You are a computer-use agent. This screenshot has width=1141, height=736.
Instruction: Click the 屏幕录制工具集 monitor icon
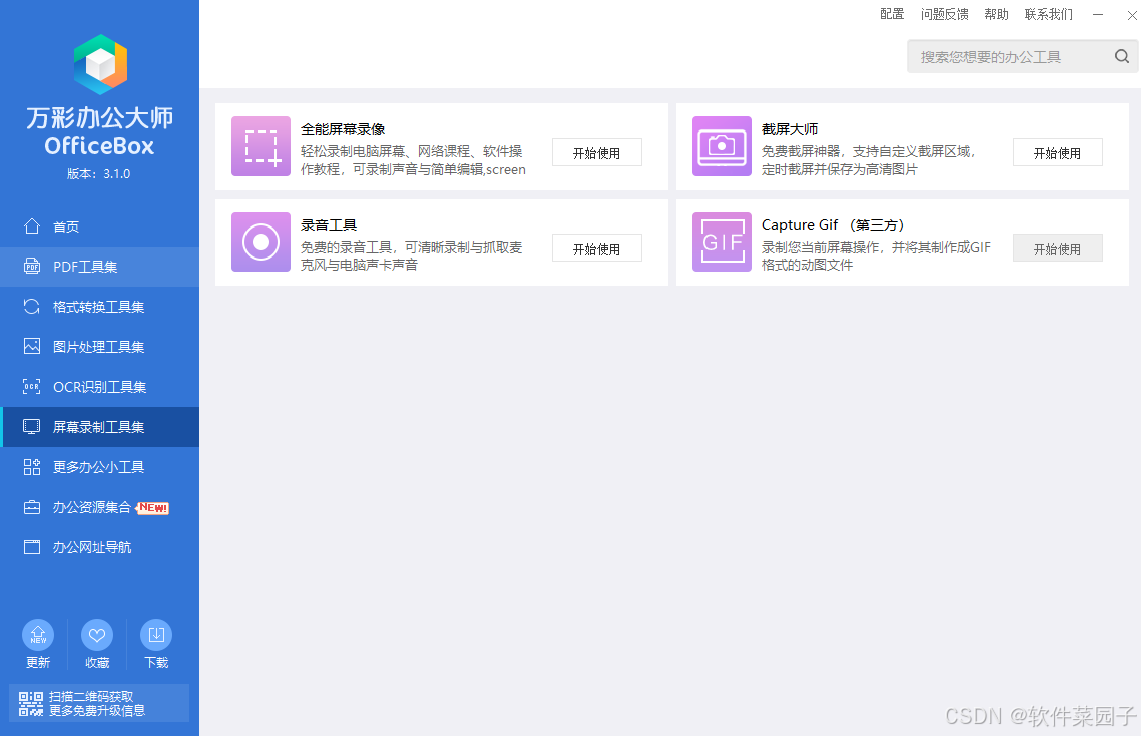pyautogui.click(x=31, y=427)
